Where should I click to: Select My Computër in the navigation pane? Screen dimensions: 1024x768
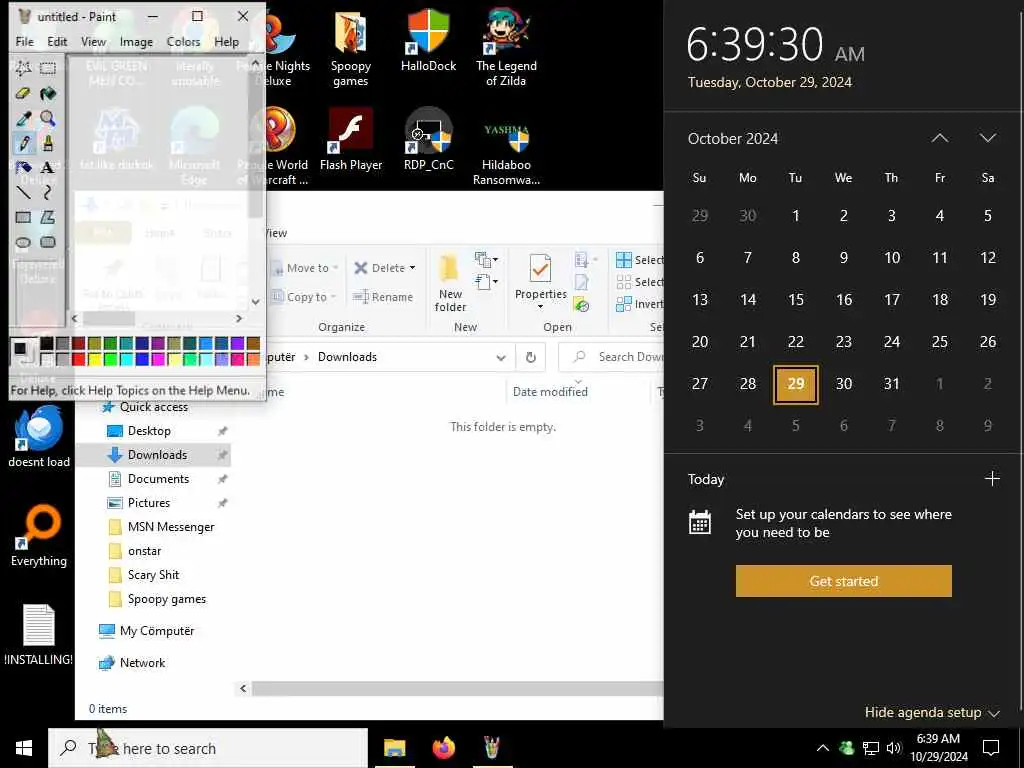coord(157,631)
